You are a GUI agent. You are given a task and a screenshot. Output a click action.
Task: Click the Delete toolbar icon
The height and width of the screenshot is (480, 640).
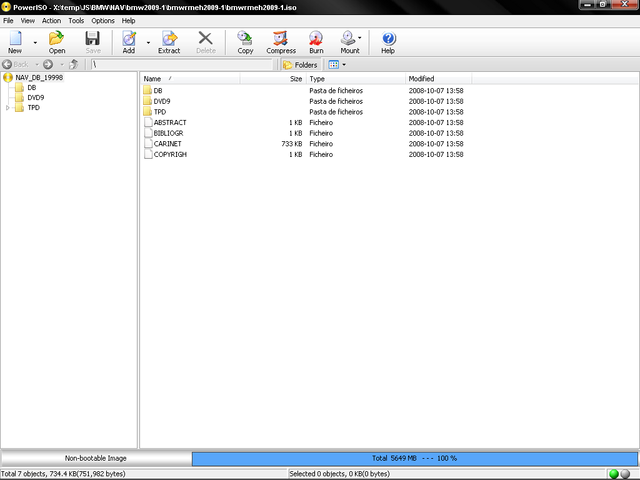[206, 42]
